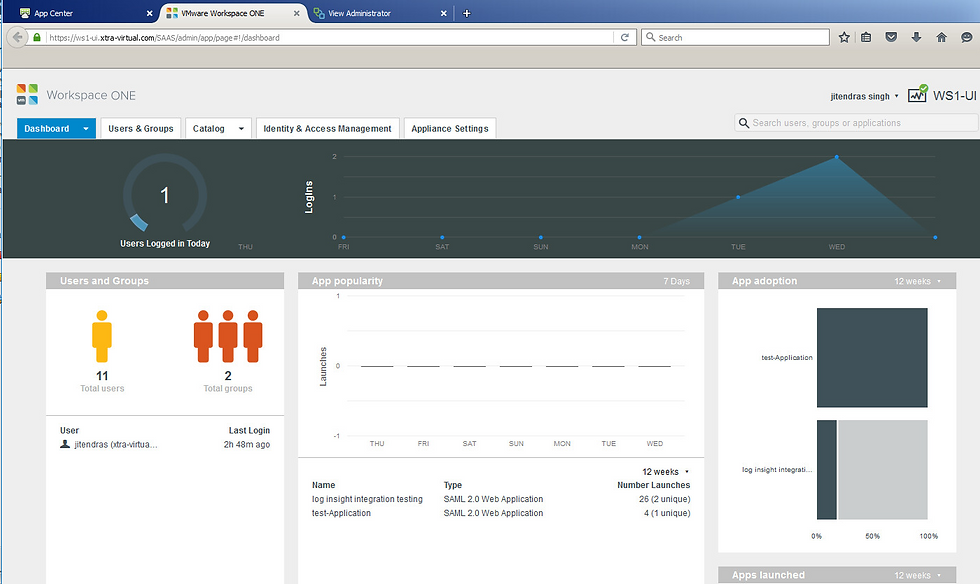Open the jitendras singh account menu
This screenshot has width=980, height=584.
click(x=864, y=96)
